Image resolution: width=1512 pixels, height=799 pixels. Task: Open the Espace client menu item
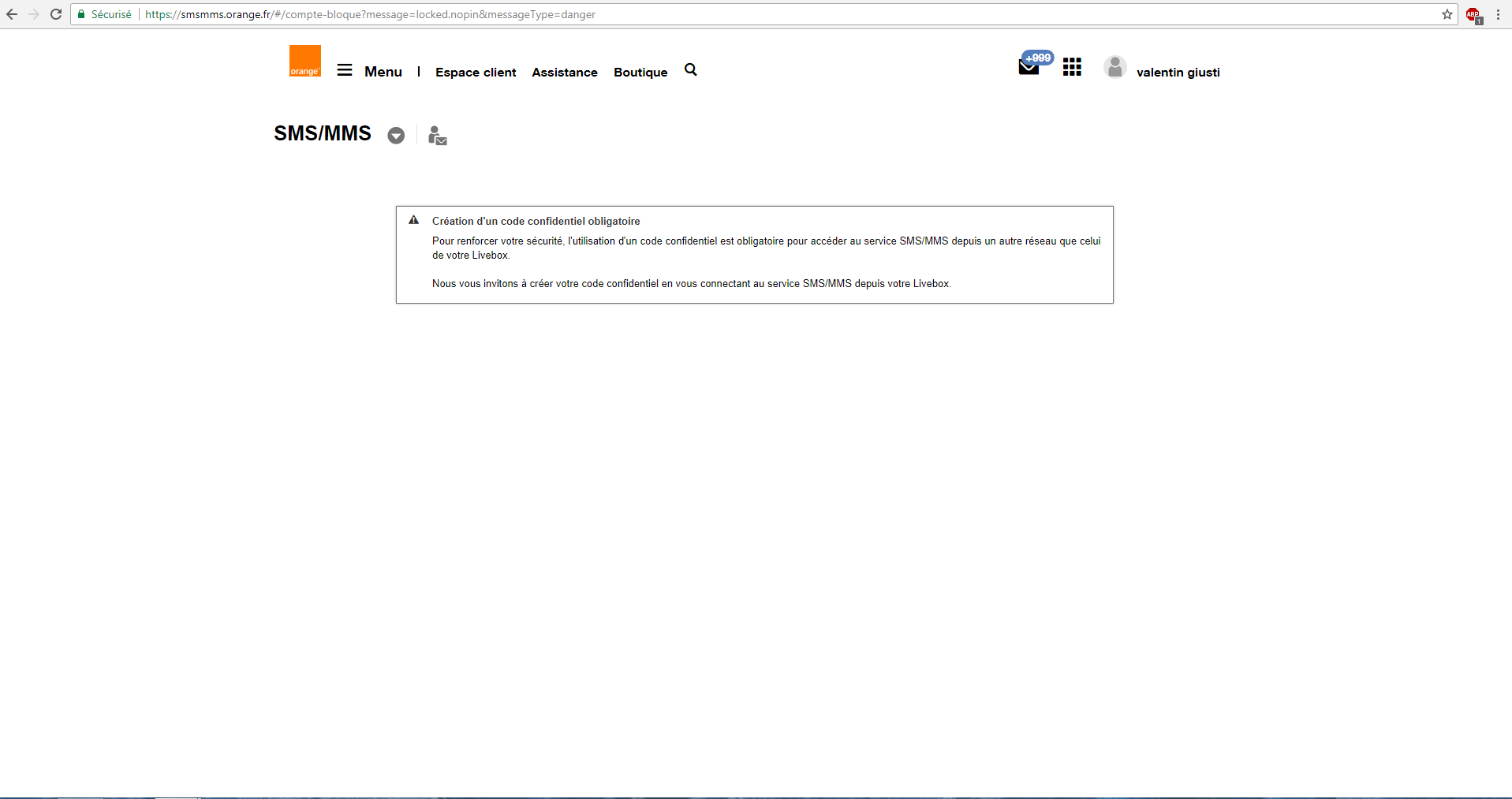click(476, 72)
